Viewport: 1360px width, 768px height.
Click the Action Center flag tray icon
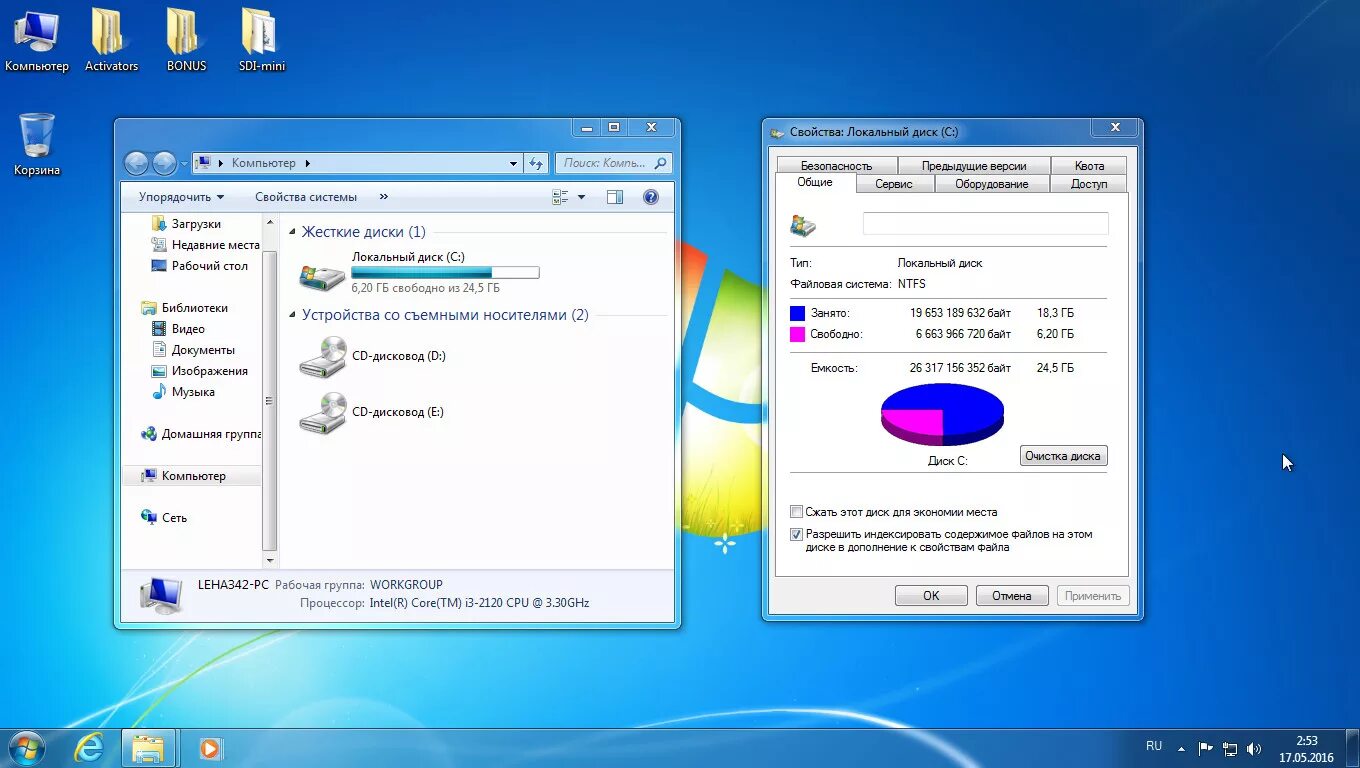click(x=1205, y=748)
